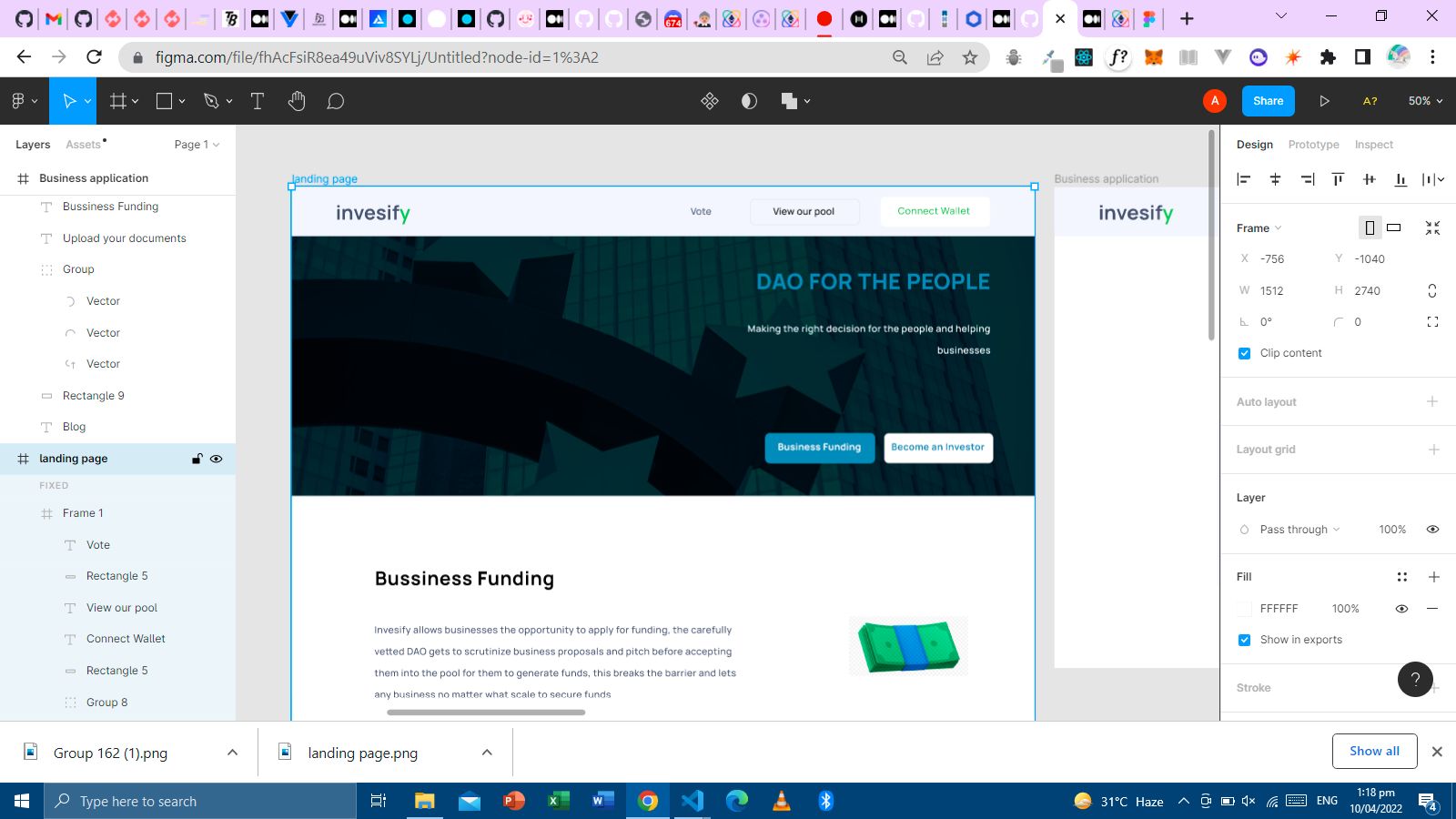Click Show all downloads button

(1374, 751)
